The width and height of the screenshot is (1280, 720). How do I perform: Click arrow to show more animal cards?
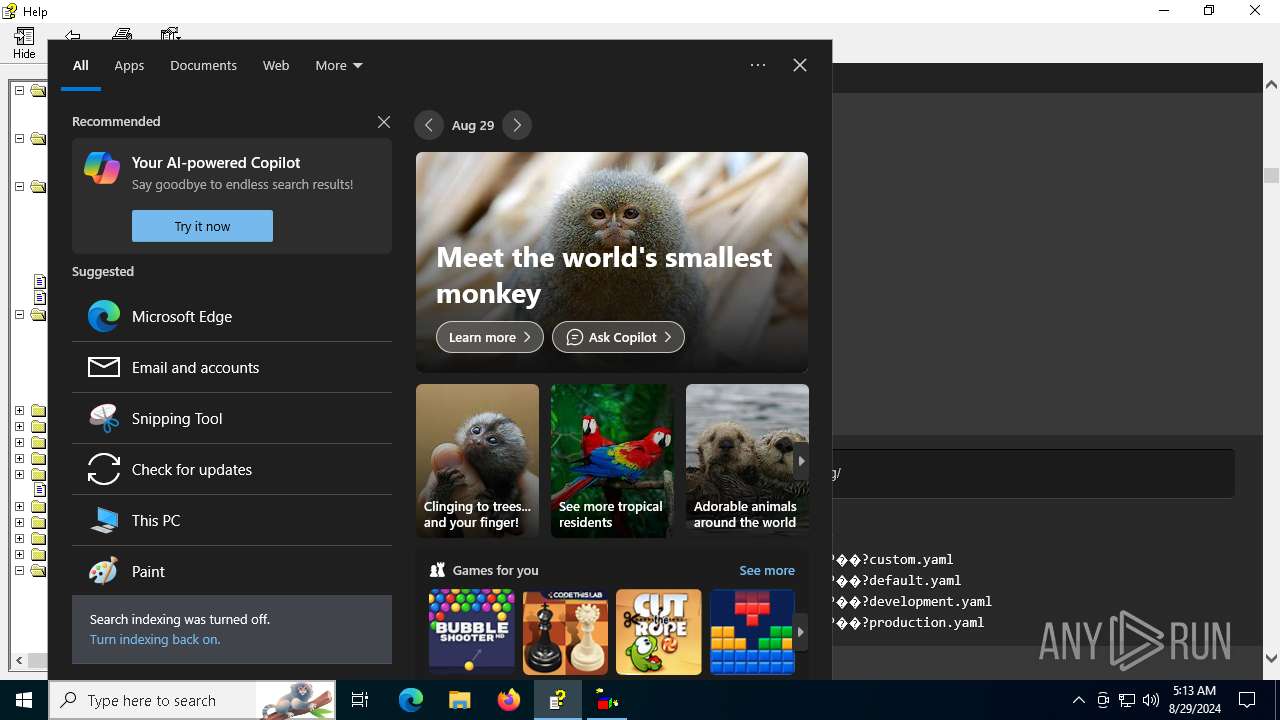pyautogui.click(x=801, y=461)
